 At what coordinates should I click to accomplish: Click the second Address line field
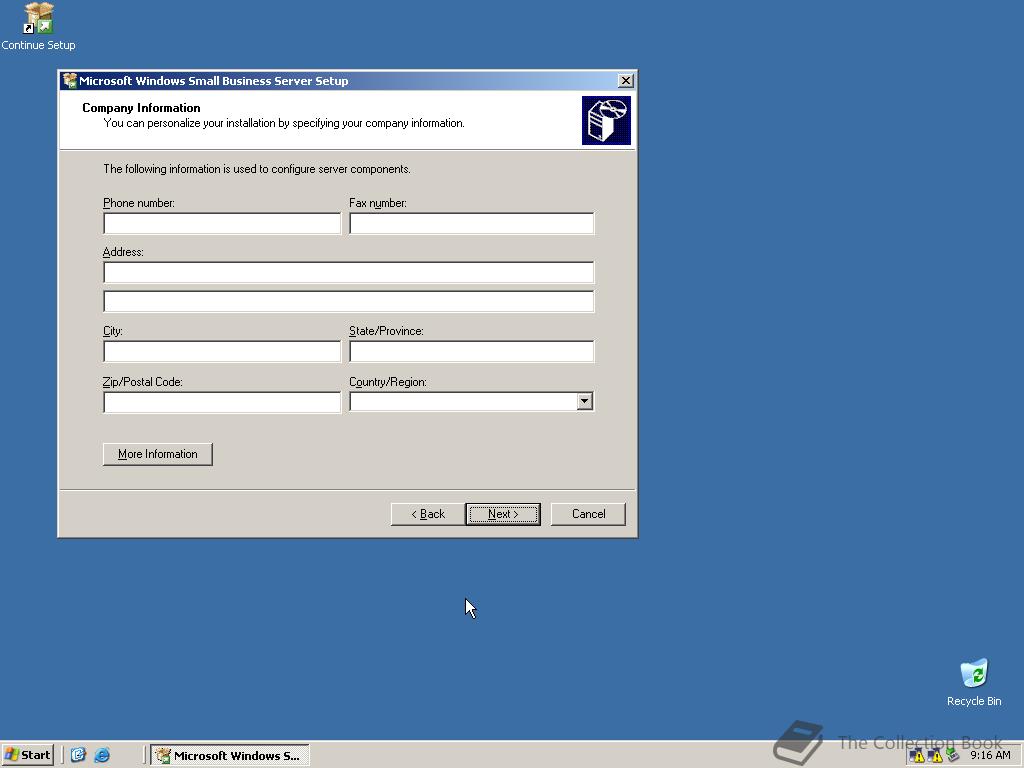pyautogui.click(x=349, y=302)
